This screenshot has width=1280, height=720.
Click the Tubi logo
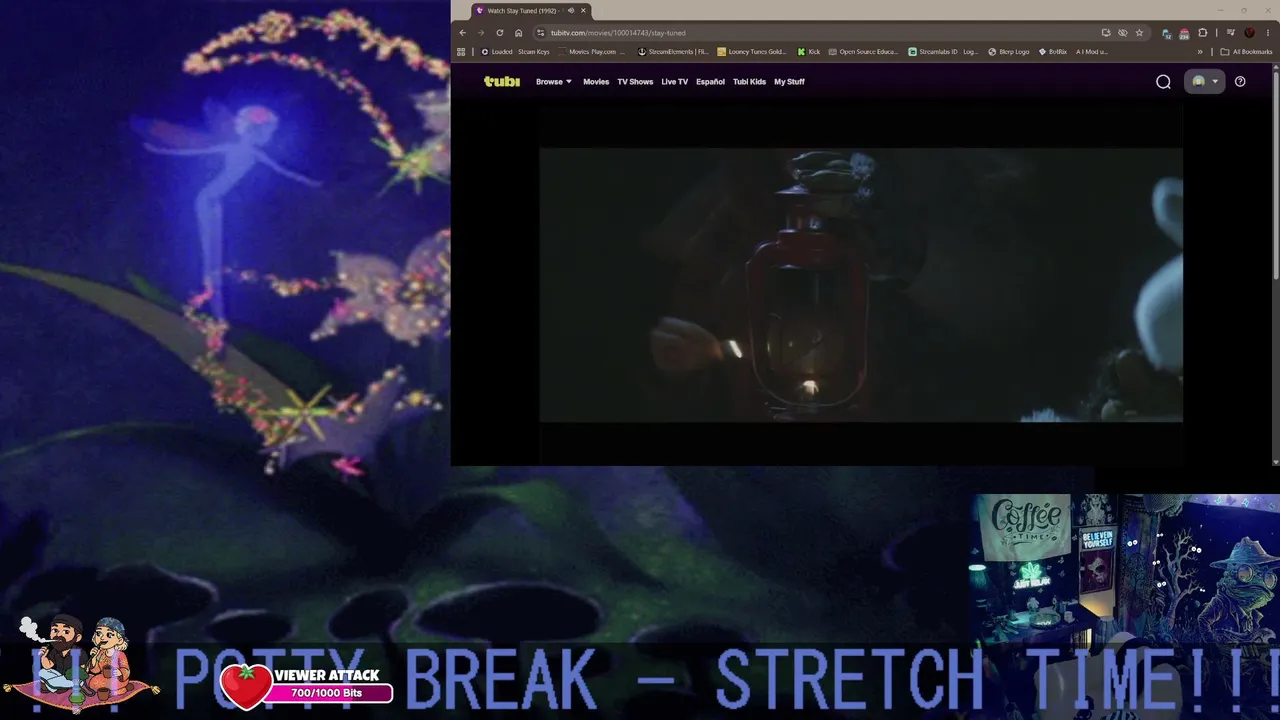tap(502, 82)
